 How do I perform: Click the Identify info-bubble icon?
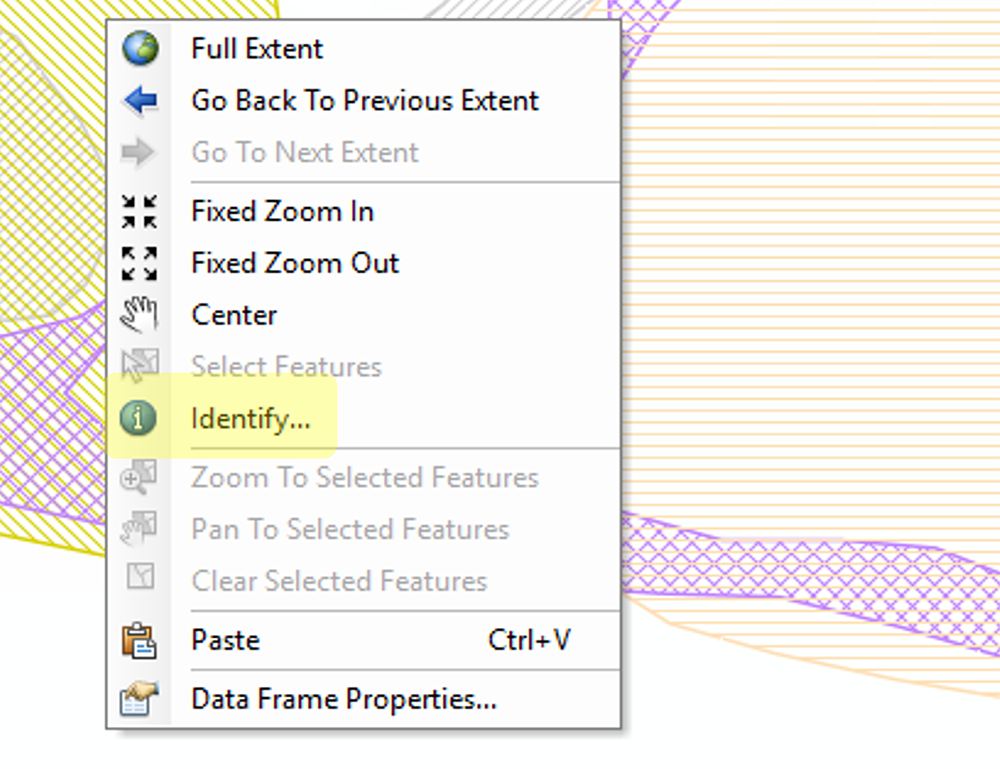pos(140,418)
